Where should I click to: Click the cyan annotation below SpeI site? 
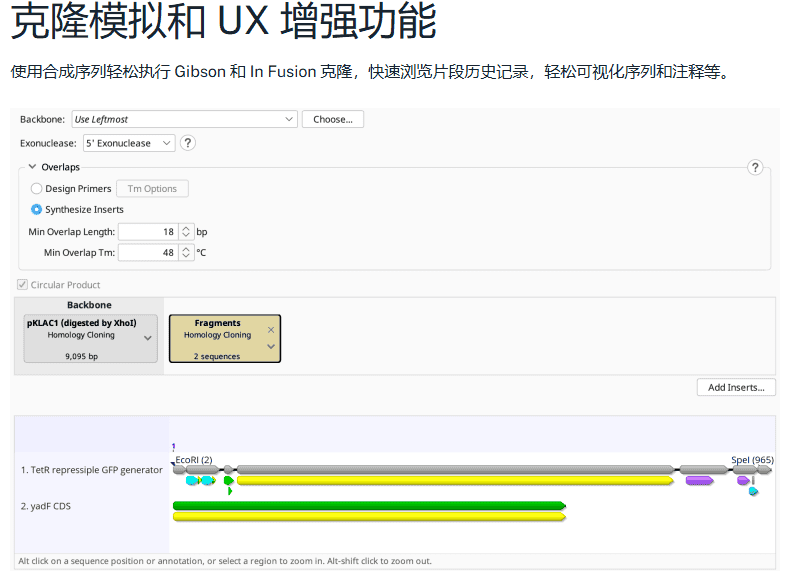753,491
